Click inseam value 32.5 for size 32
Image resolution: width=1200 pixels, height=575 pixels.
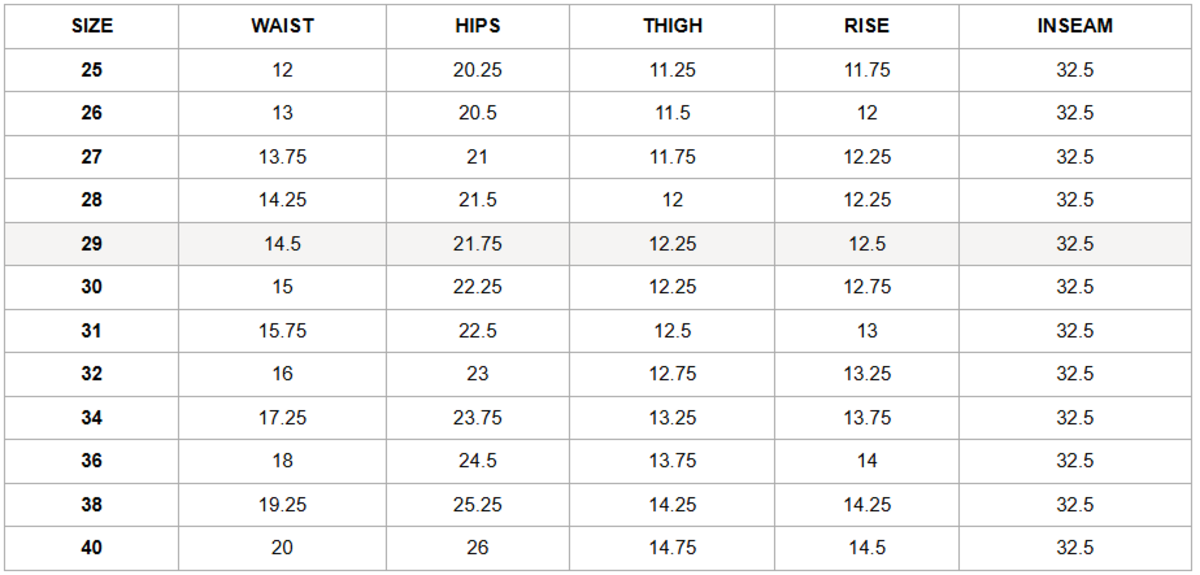(1074, 374)
